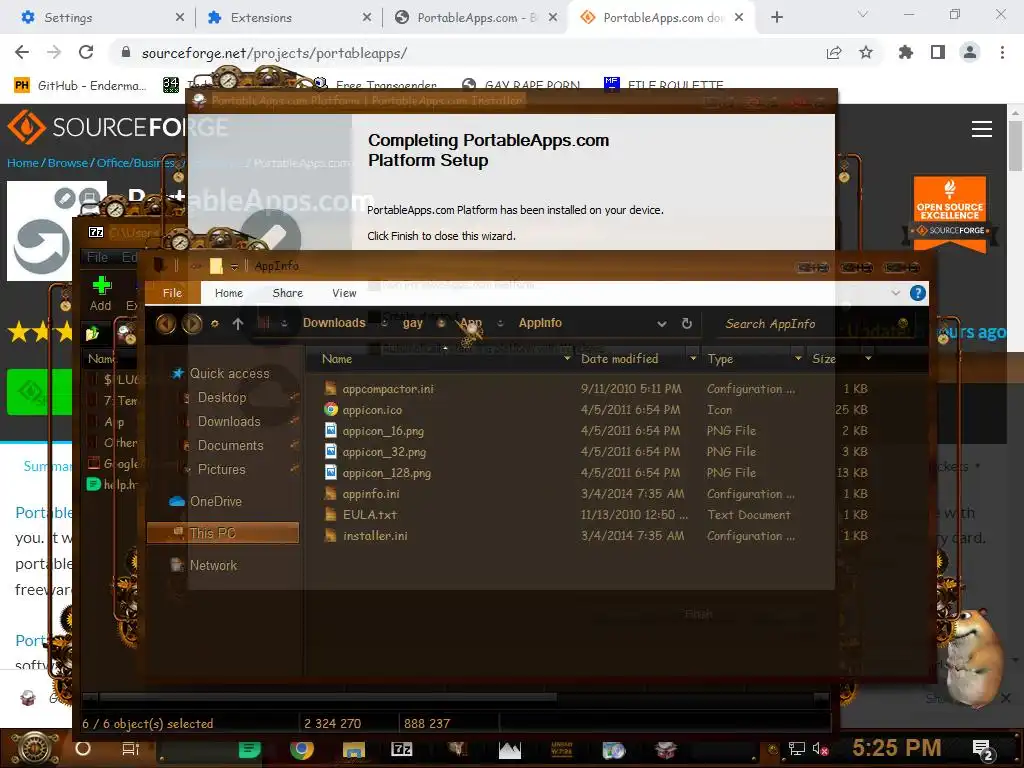Click the Search AppInfo field
The image size is (1024, 768).
click(x=813, y=324)
